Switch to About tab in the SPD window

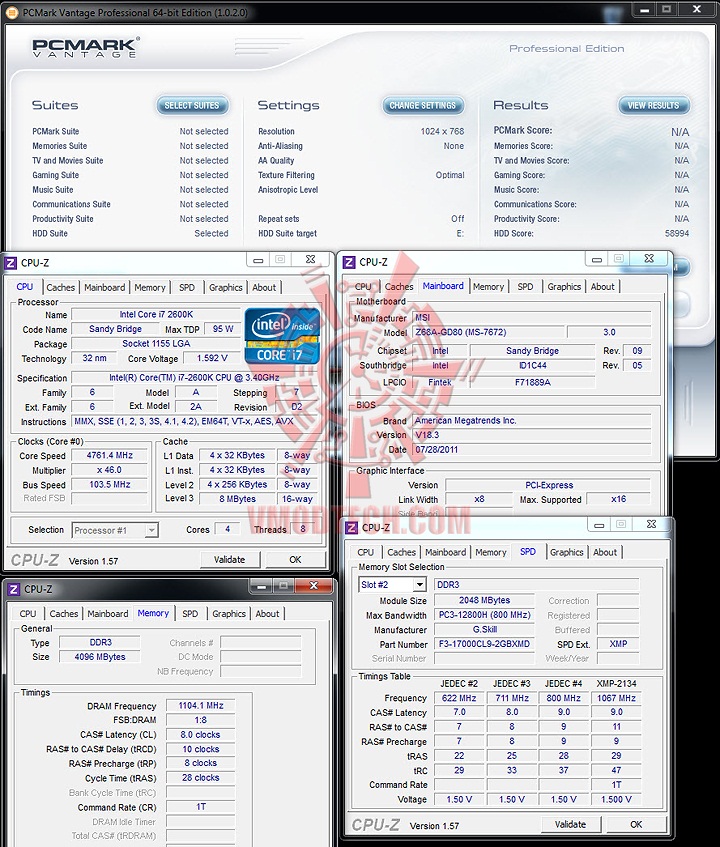605,552
